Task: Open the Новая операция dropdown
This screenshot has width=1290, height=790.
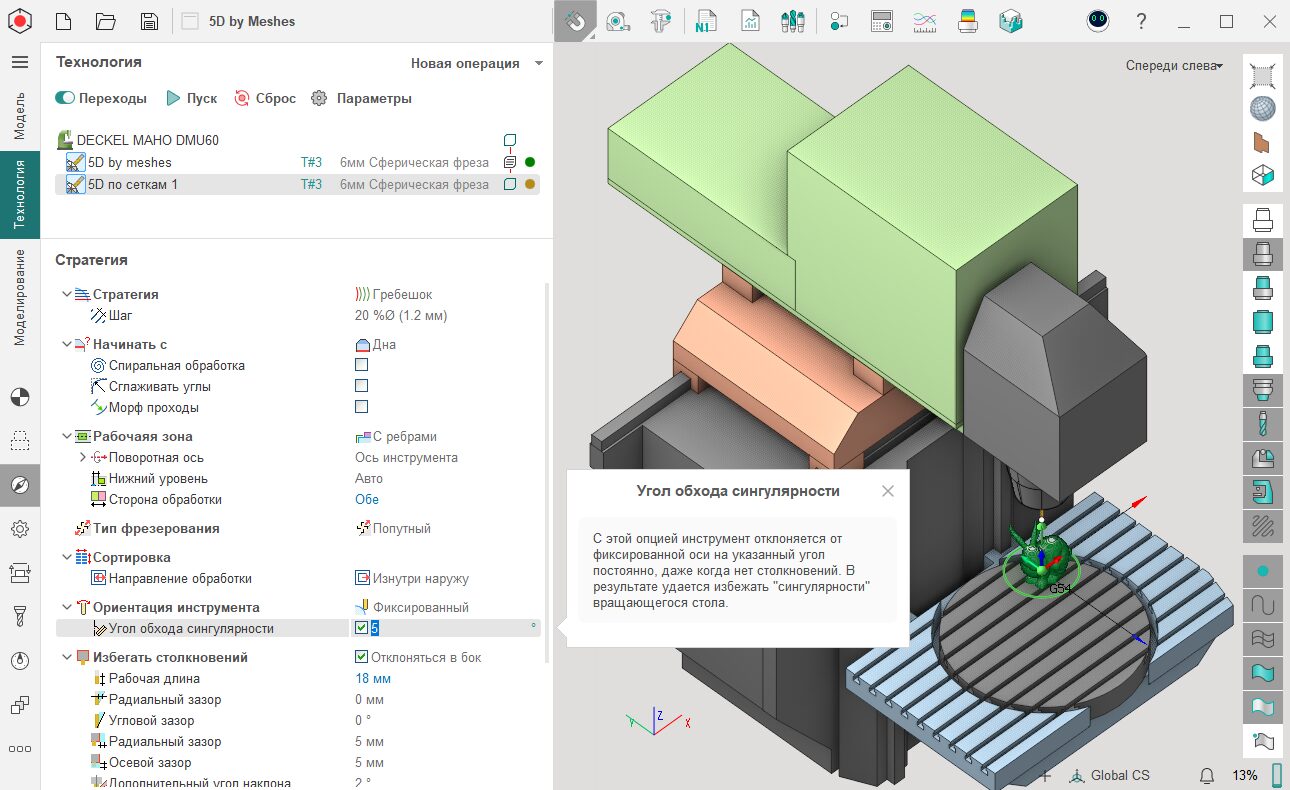Action: [x=477, y=63]
